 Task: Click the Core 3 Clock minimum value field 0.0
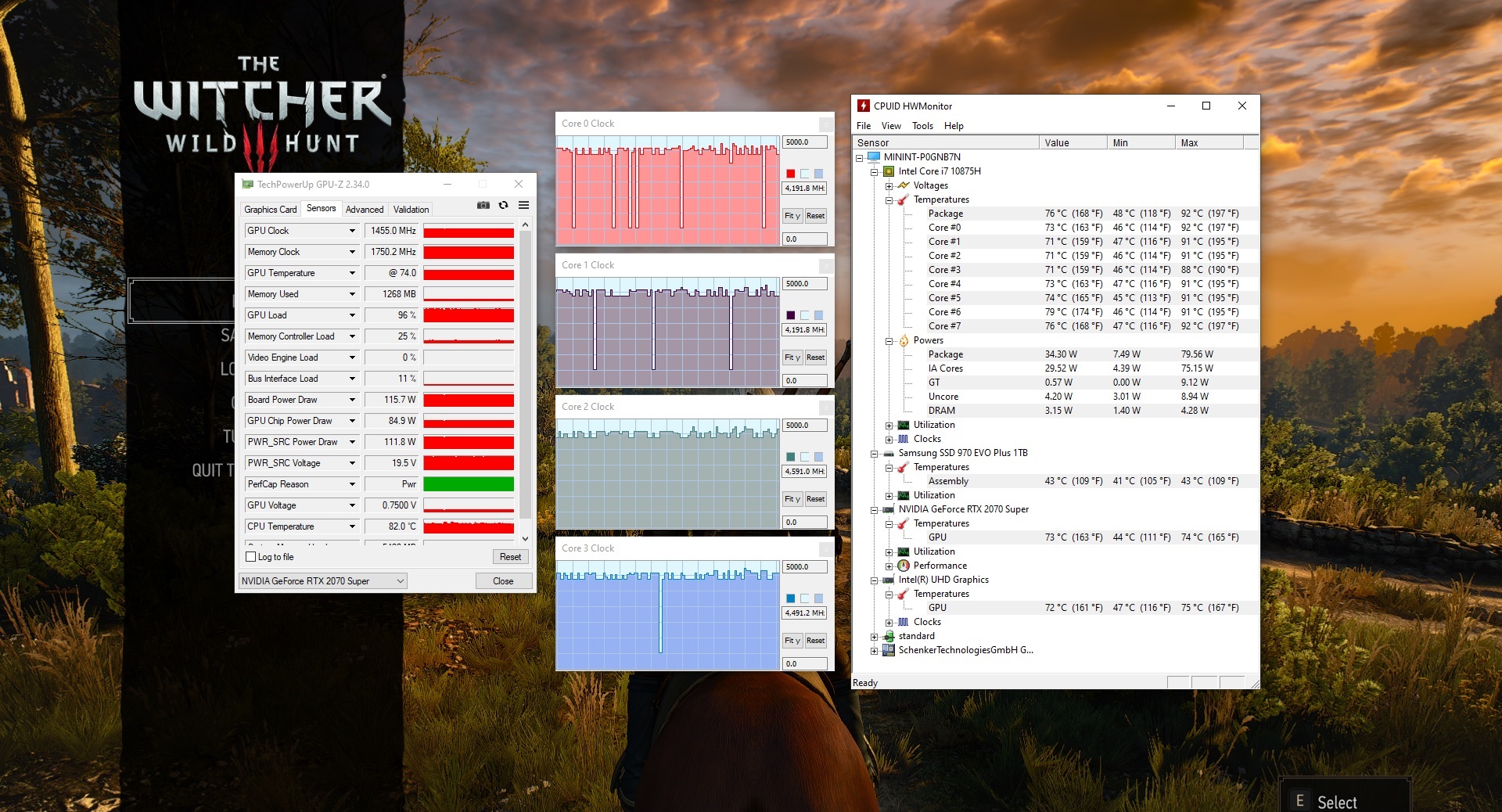(x=805, y=664)
